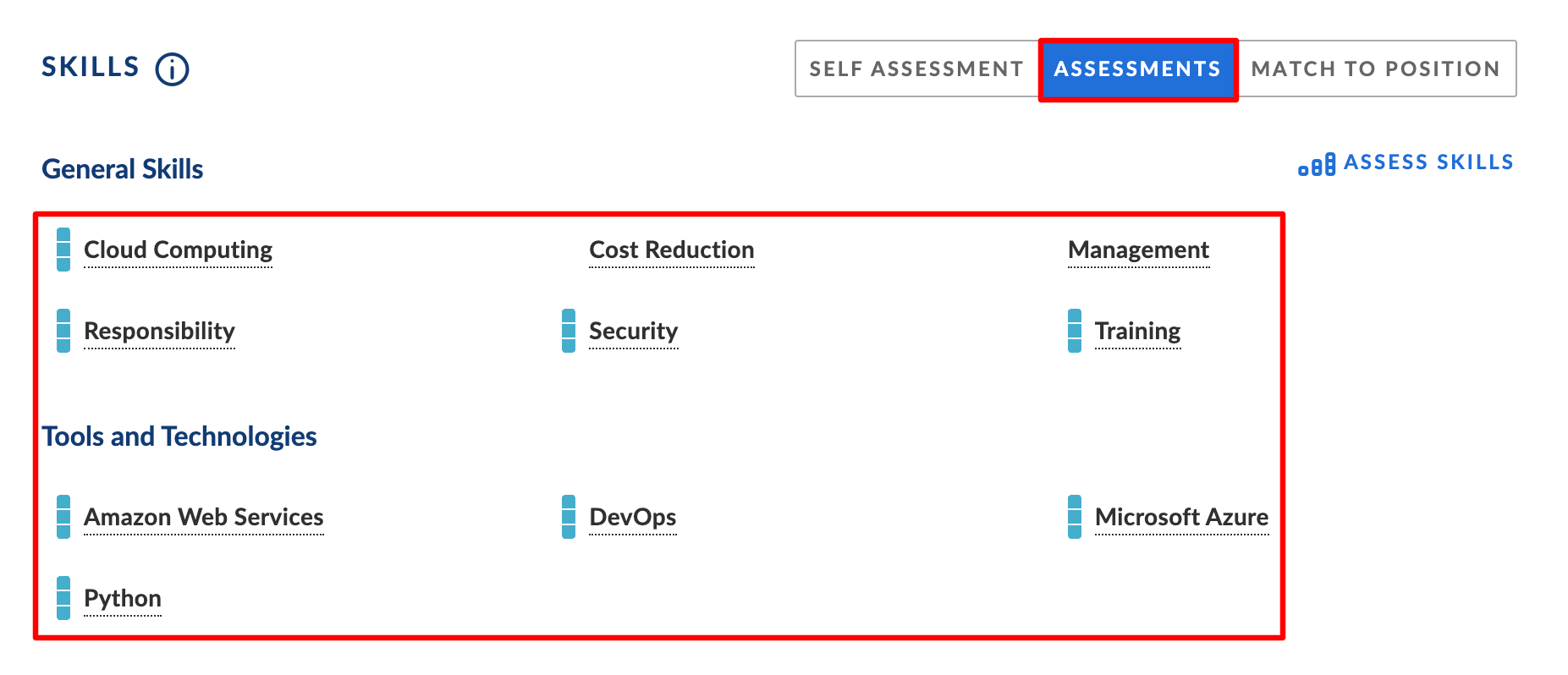Click the DevOps skill level indicator
This screenshot has width=1568, height=675.
tap(569, 517)
